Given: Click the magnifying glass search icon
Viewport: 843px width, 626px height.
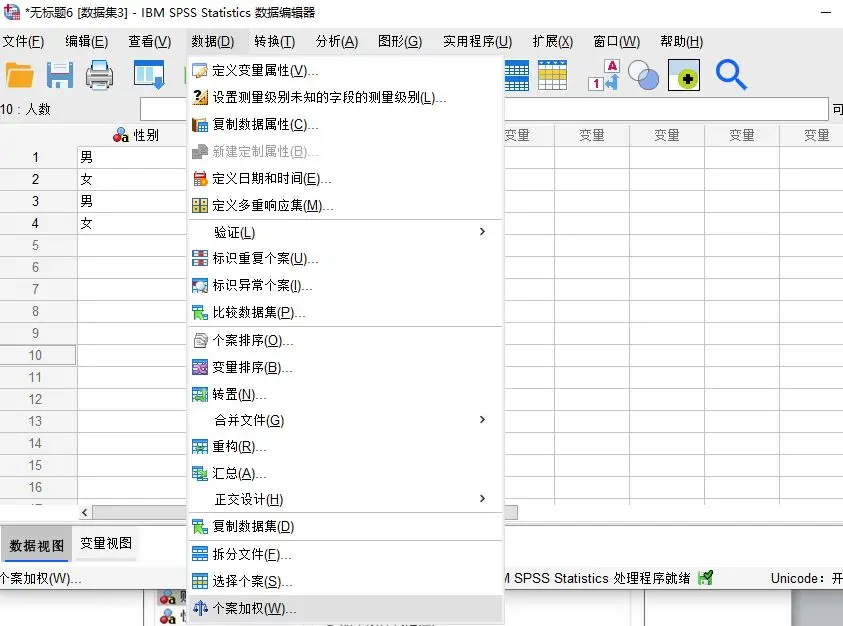Looking at the screenshot, I should pos(731,75).
